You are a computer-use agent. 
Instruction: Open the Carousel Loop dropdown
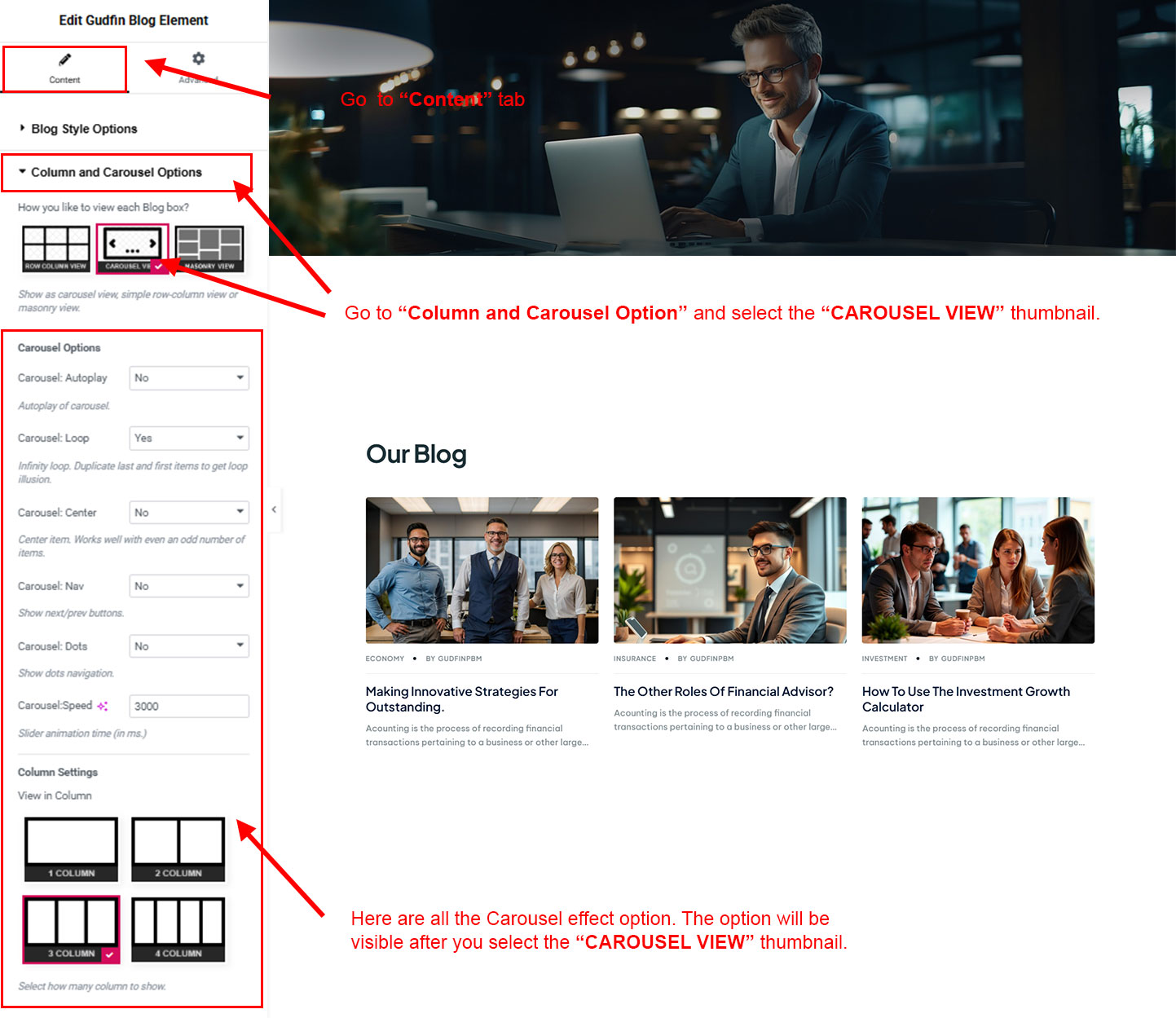(x=188, y=438)
